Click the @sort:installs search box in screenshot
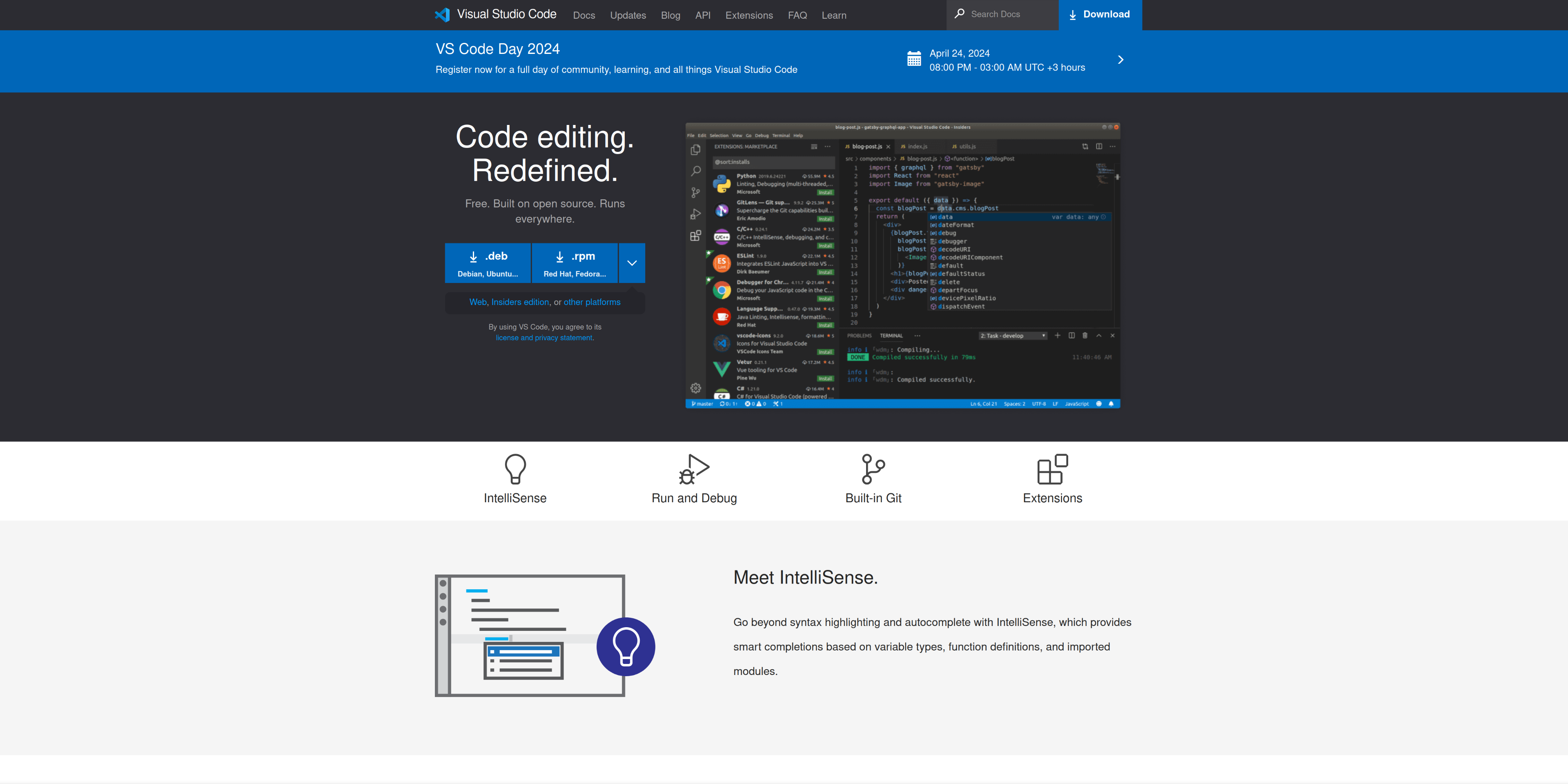This screenshot has height=784, width=1568. coord(774,162)
